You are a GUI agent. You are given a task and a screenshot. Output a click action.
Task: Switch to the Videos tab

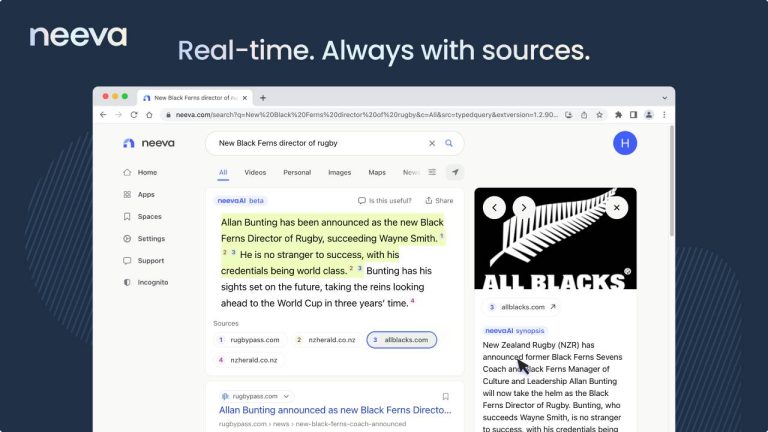tap(255, 172)
